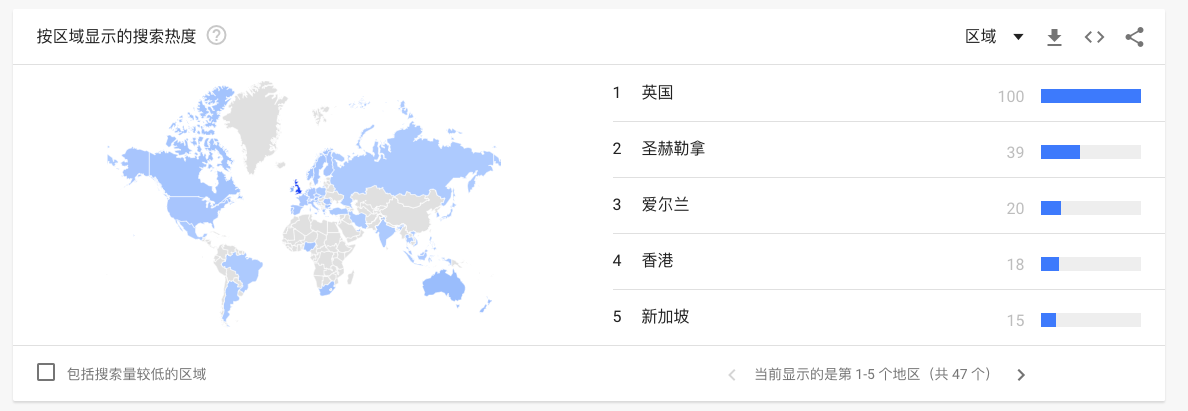Select 英国 in the region list
The height and width of the screenshot is (411, 1188).
click(x=657, y=93)
